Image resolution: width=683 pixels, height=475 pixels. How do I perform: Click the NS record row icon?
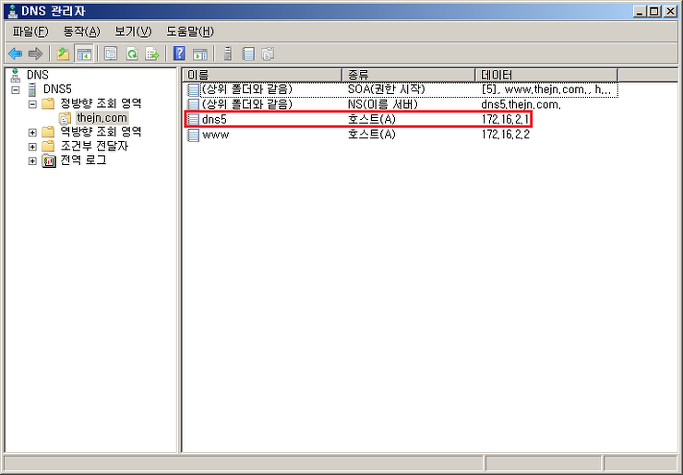(193, 105)
